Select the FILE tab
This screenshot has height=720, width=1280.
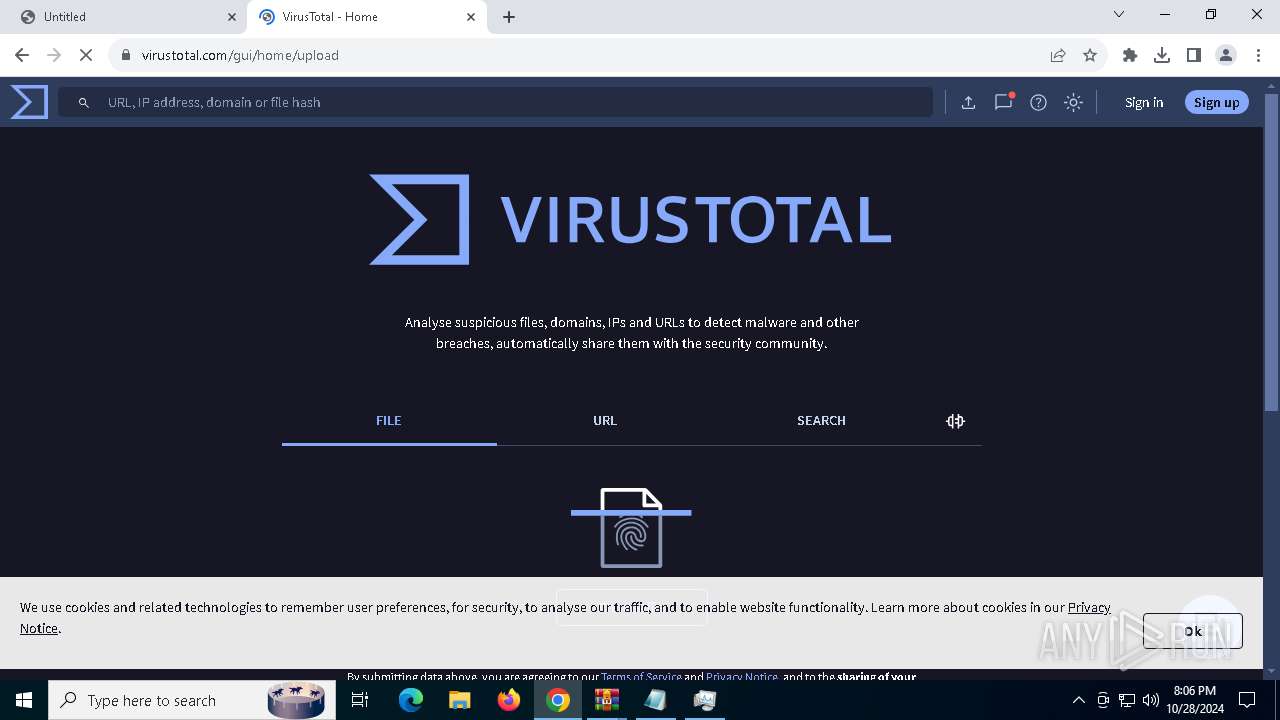click(x=389, y=421)
